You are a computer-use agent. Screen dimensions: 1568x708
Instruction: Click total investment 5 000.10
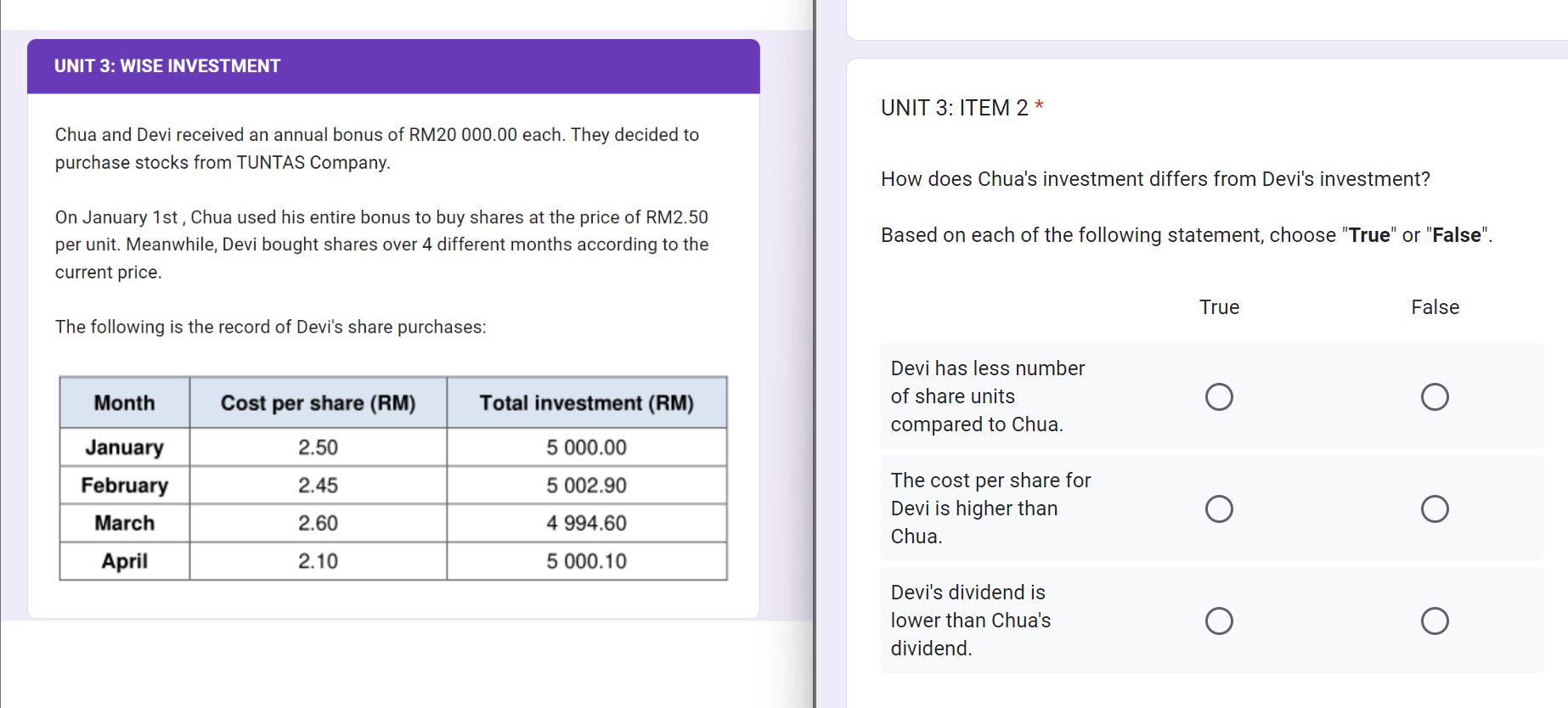tap(587, 561)
